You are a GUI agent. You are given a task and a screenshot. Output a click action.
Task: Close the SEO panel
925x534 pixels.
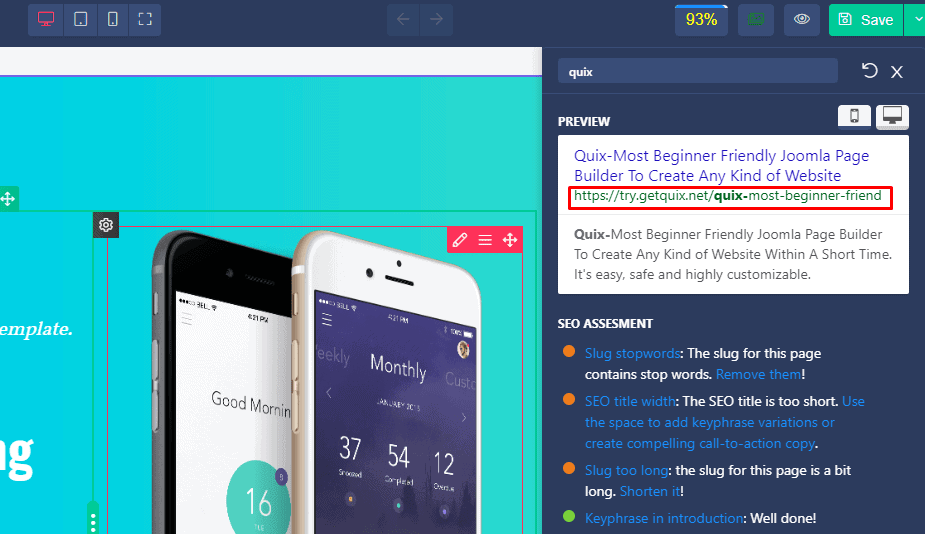897,72
